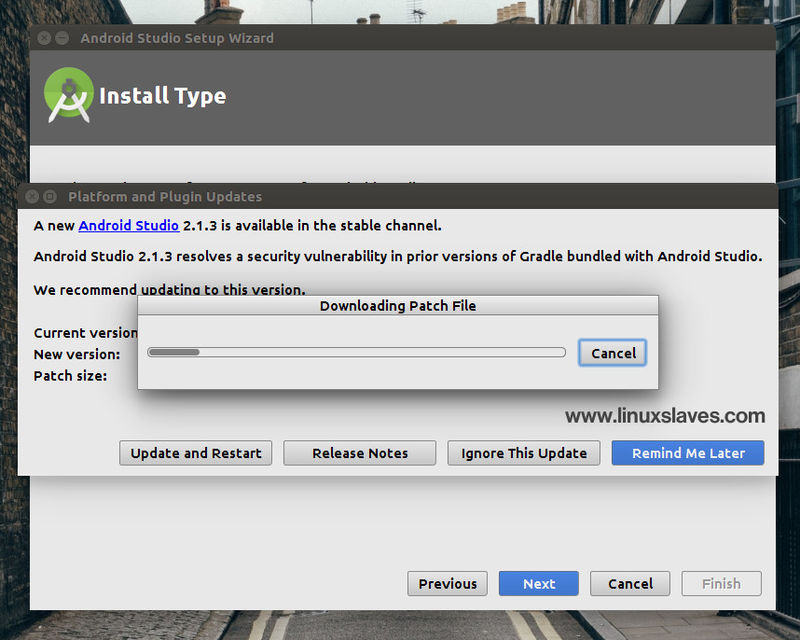The width and height of the screenshot is (800, 640).
Task: Close the Android Studio Setup Wizard window
Action: pyautogui.click(x=44, y=38)
